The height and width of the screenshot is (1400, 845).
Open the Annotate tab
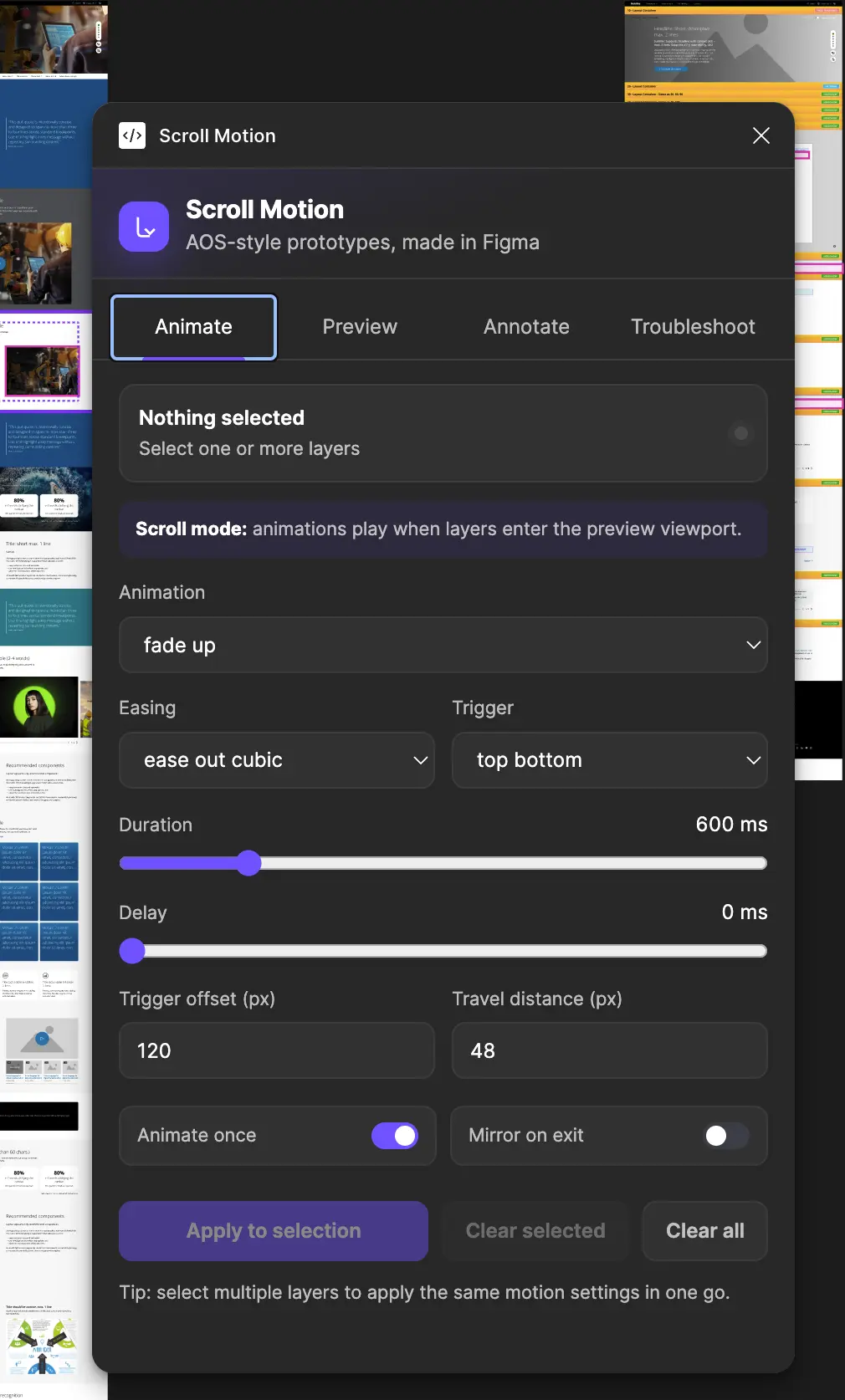[526, 327]
